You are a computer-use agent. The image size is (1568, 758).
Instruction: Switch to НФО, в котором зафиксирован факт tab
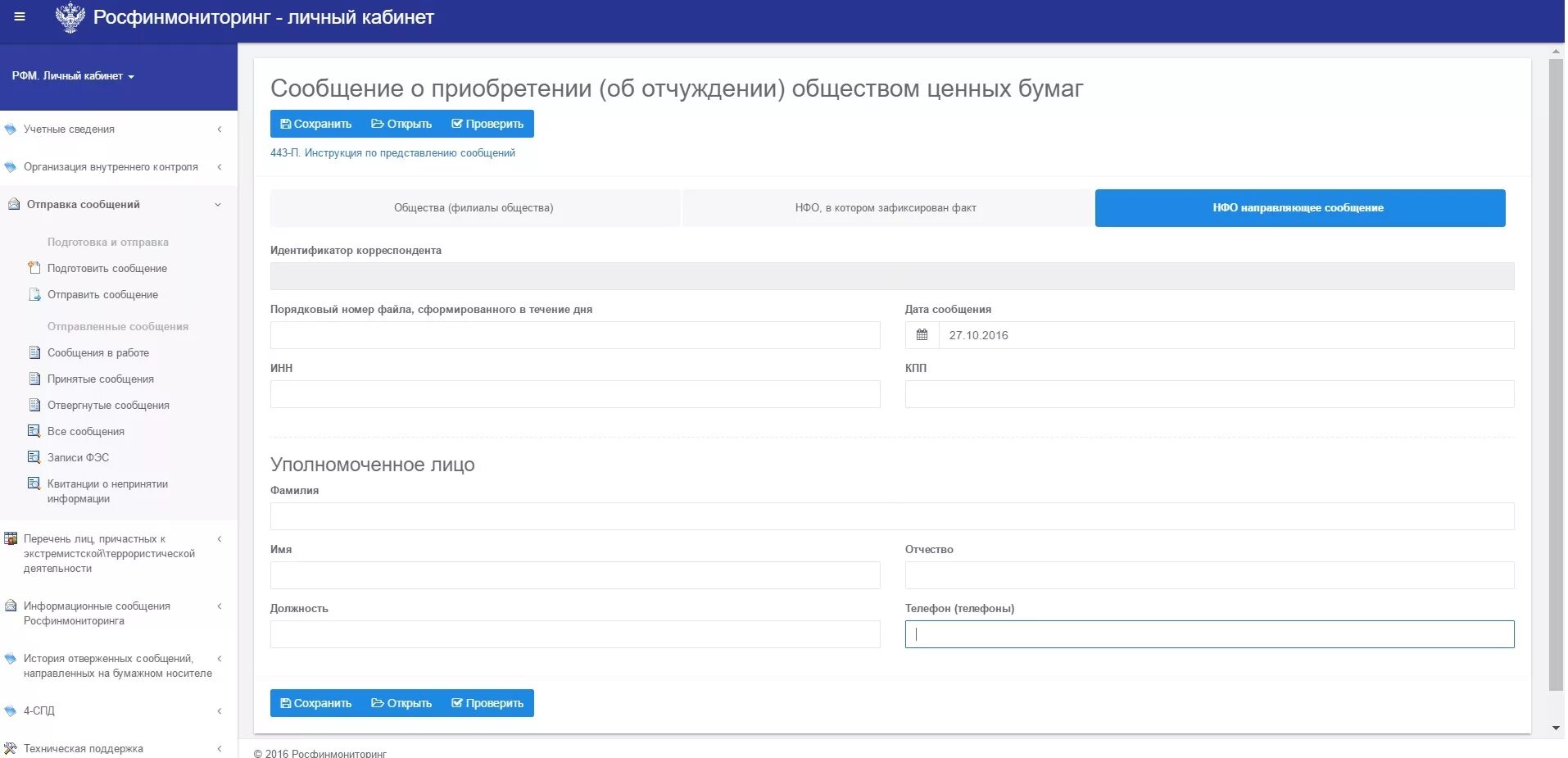pyautogui.click(x=886, y=208)
